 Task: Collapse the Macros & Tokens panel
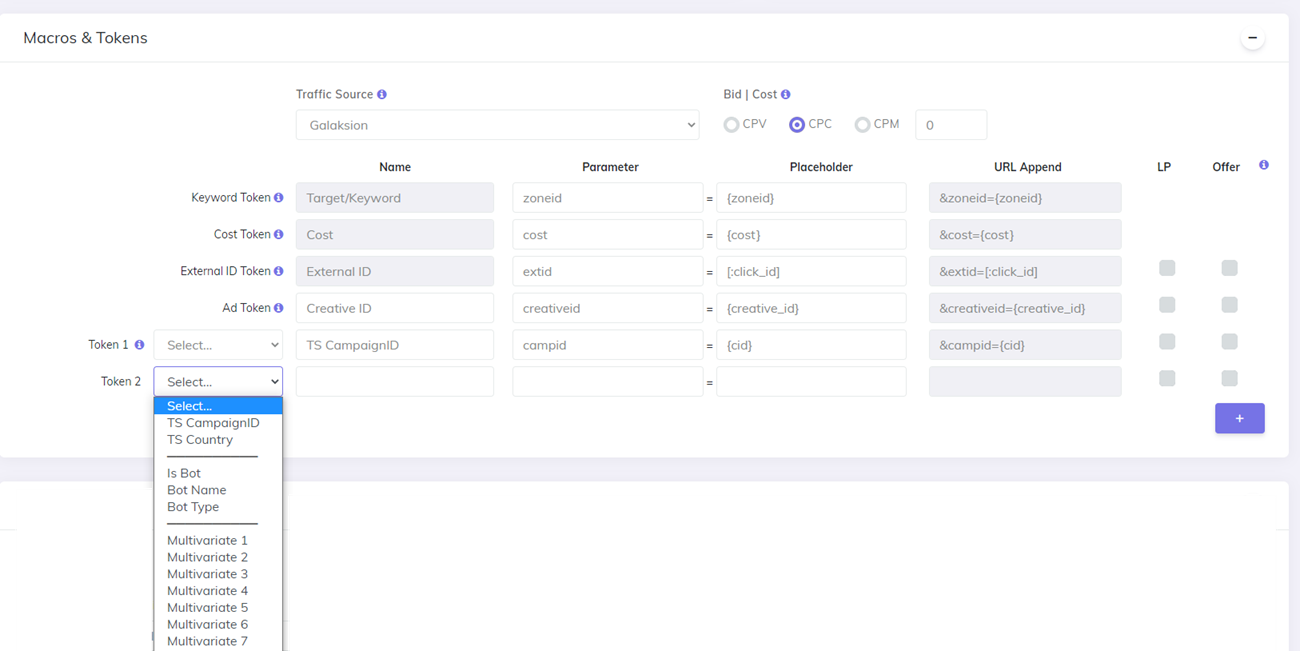[x=1252, y=38]
